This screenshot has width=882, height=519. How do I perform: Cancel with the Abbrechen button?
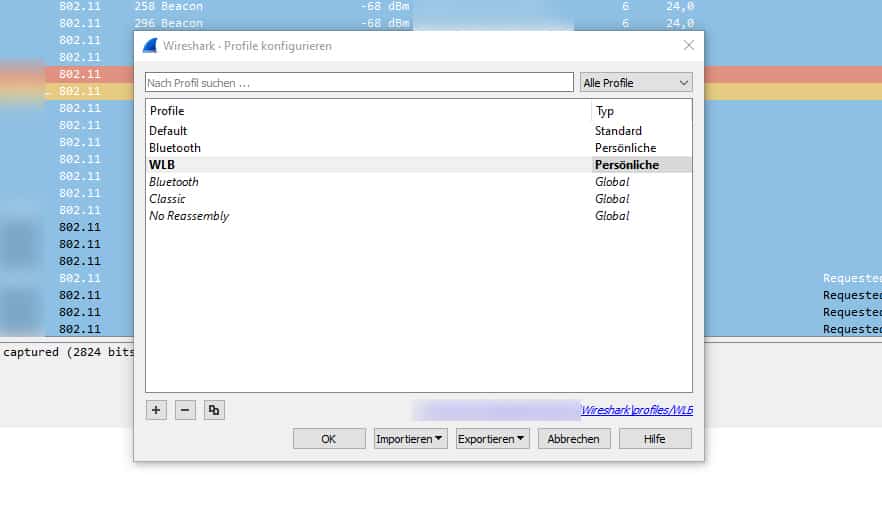coord(574,439)
